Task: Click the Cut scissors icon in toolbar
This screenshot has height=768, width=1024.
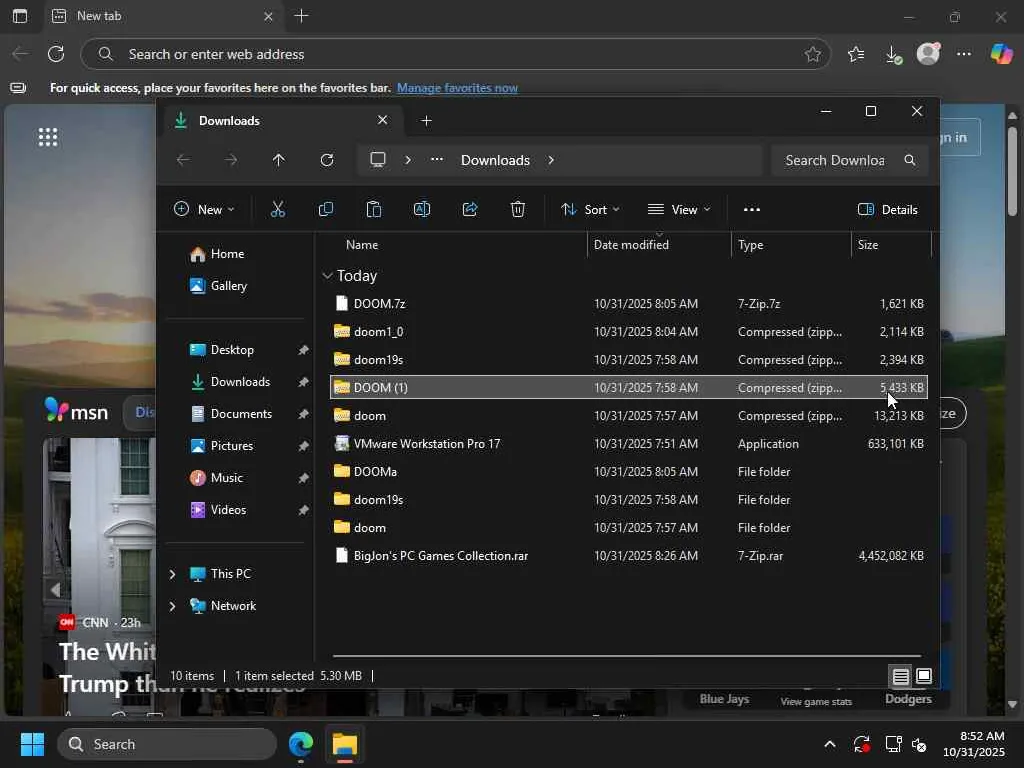Action: 278,209
